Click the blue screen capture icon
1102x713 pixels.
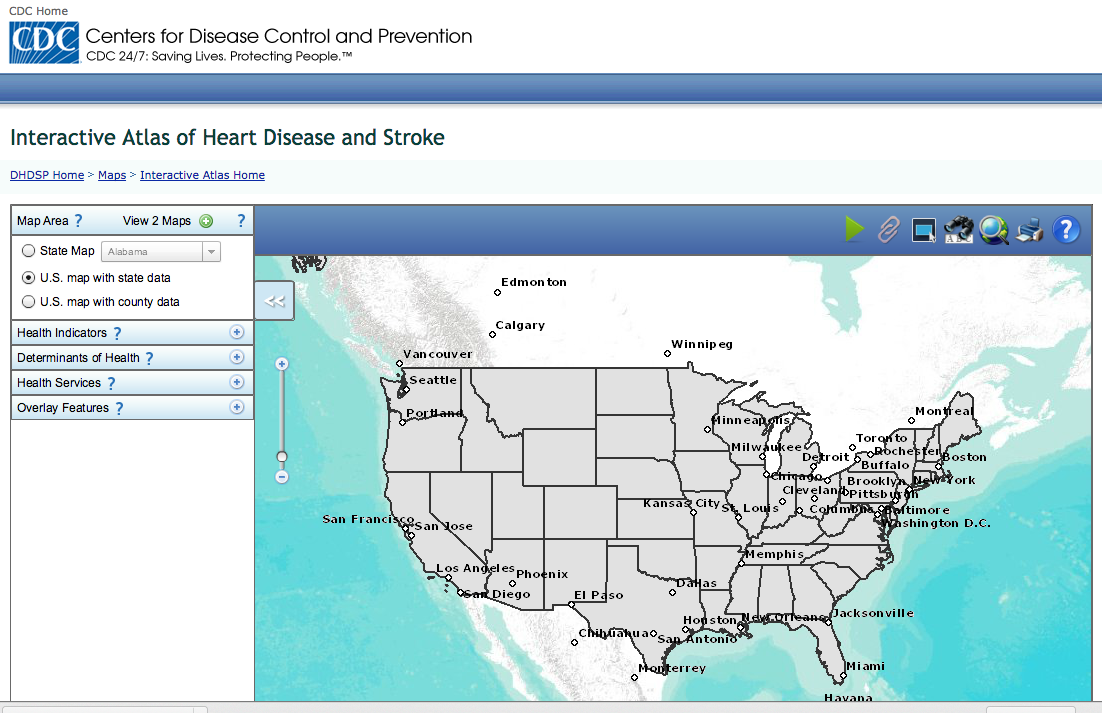coord(922,230)
